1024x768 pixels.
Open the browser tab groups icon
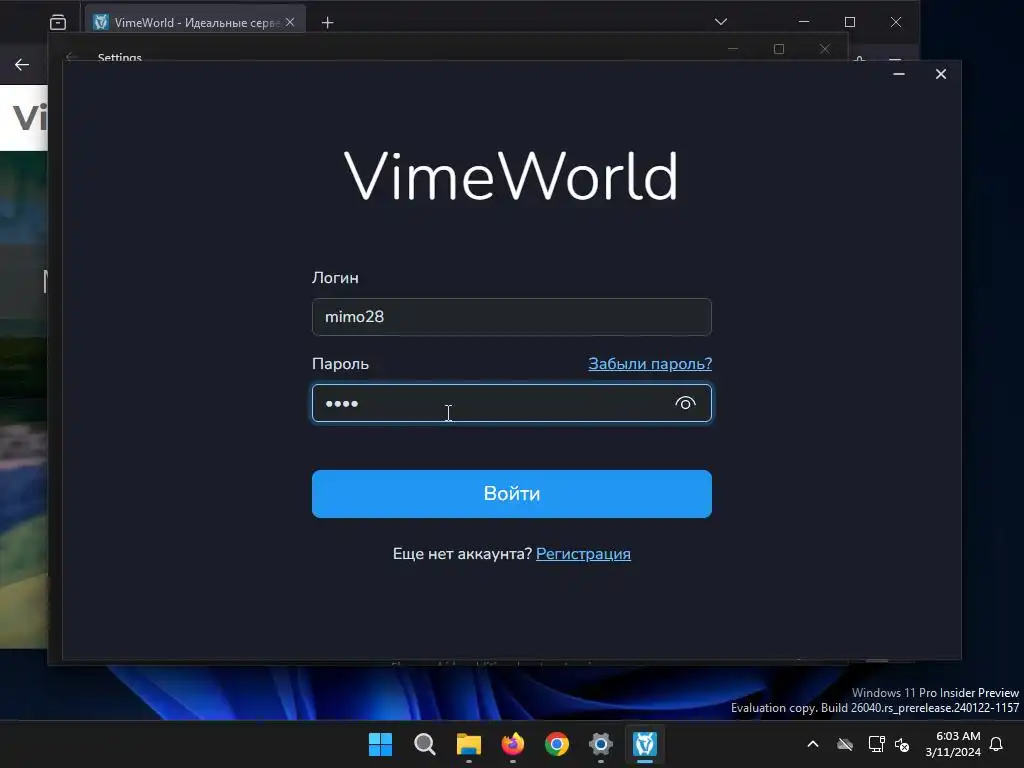[x=57, y=22]
